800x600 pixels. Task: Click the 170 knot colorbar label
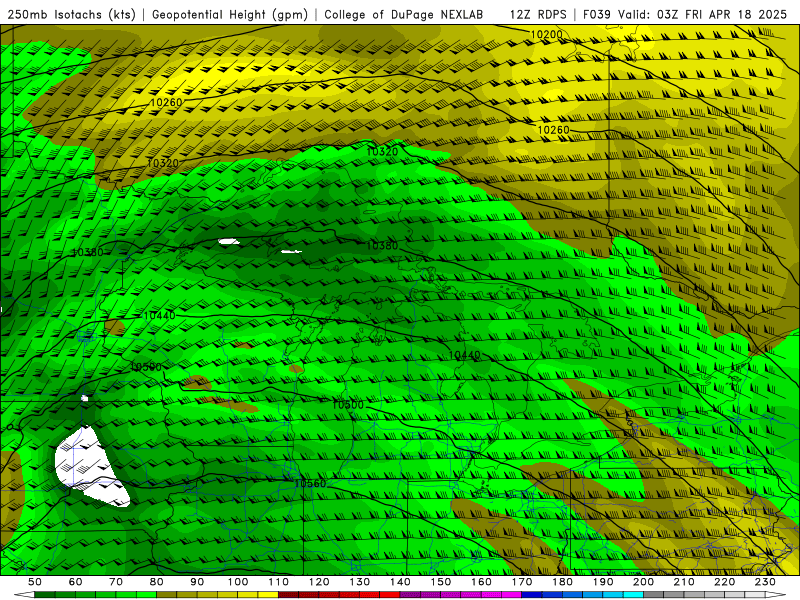coord(522,582)
